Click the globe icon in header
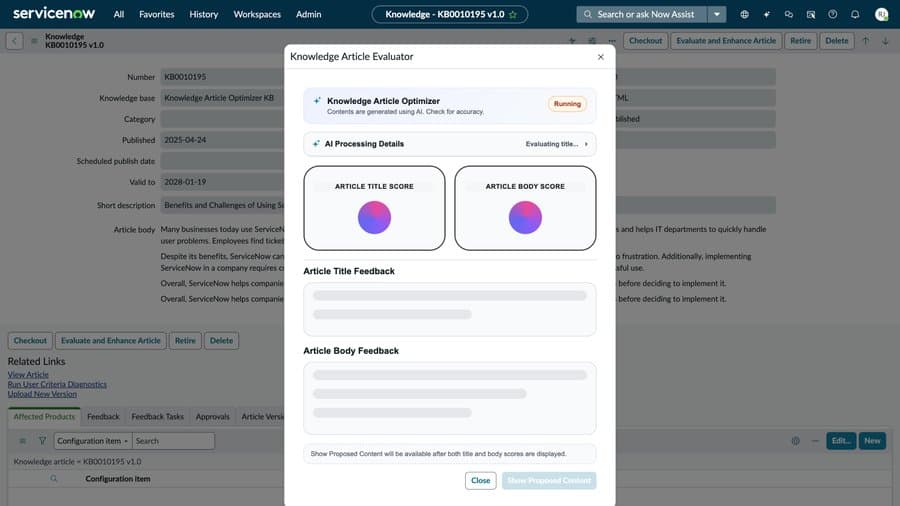900x506 pixels. pyautogui.click(x=744, y=14)
